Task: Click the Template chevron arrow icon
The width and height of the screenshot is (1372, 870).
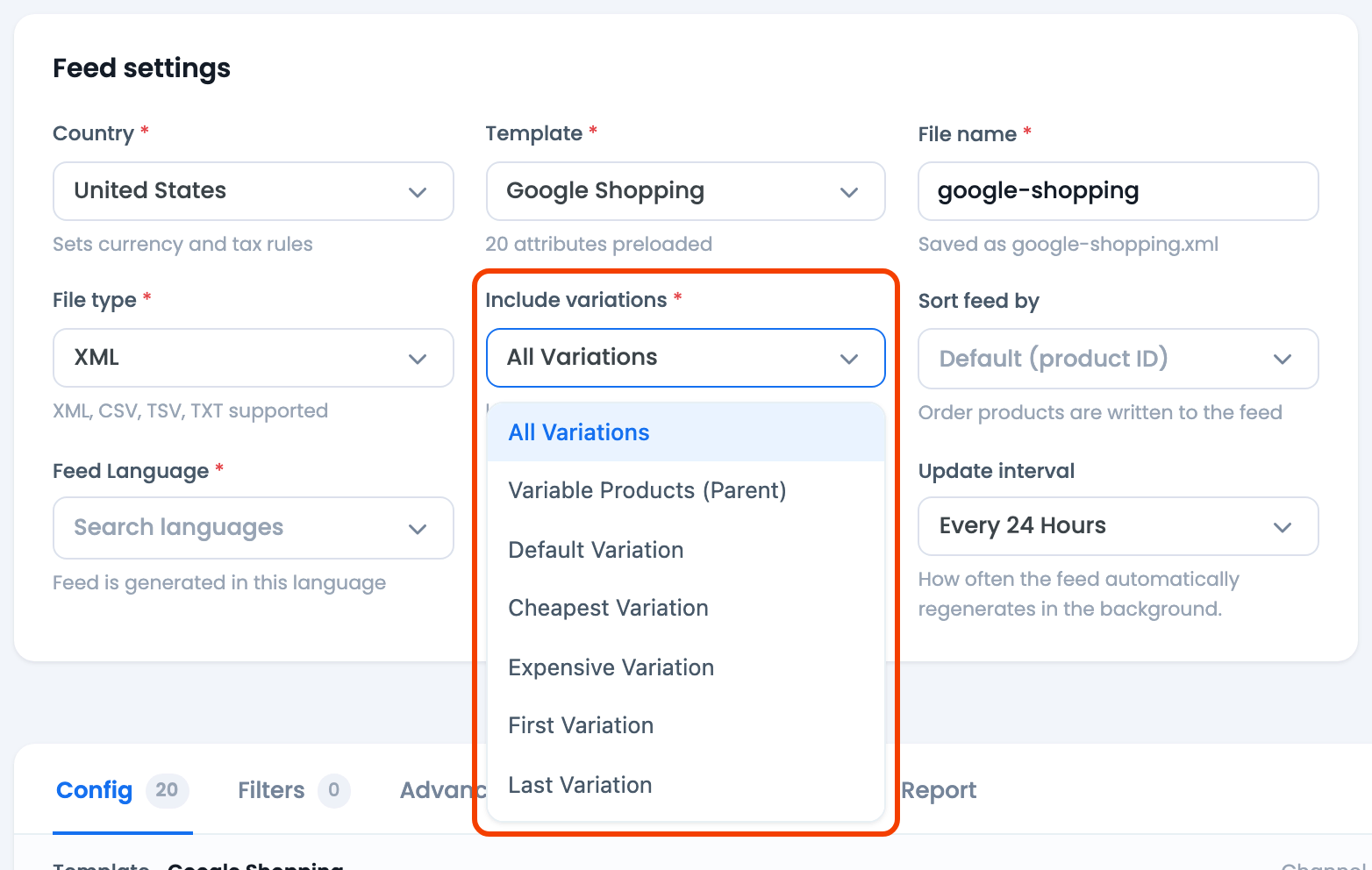Action: click(849, 192)
